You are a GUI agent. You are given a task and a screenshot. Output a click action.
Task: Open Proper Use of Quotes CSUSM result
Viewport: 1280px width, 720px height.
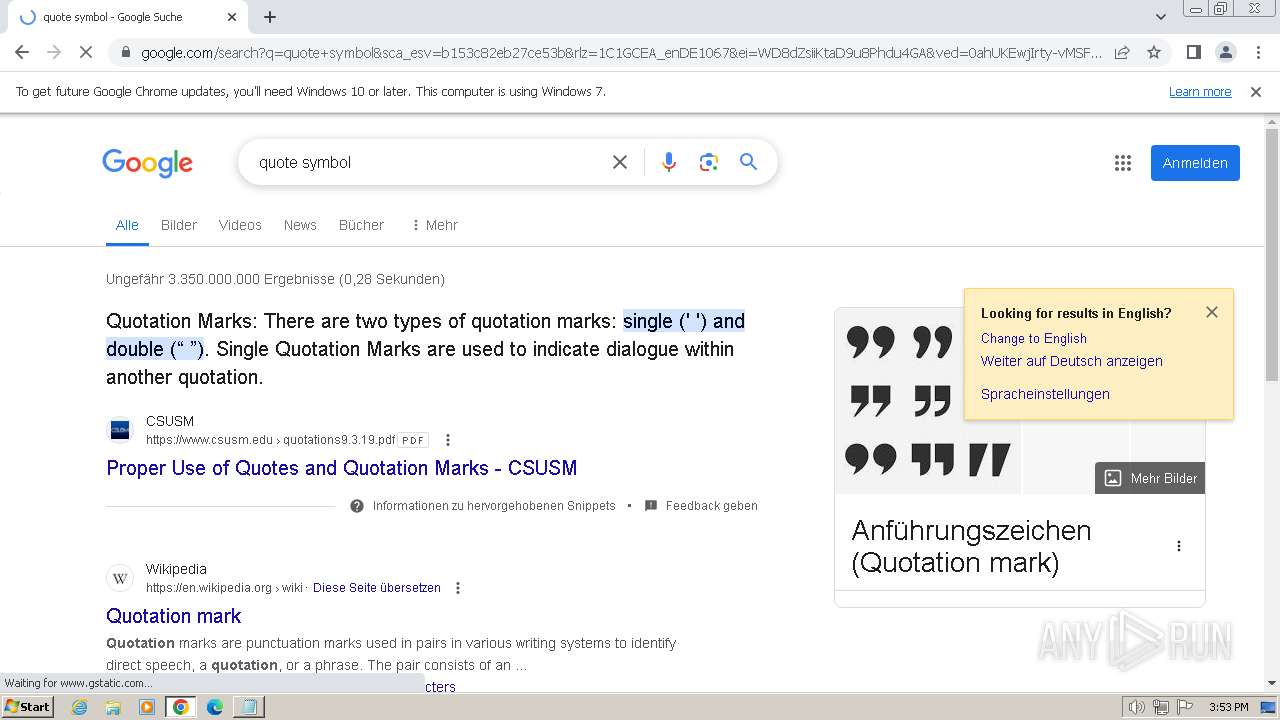click(342, 468)
